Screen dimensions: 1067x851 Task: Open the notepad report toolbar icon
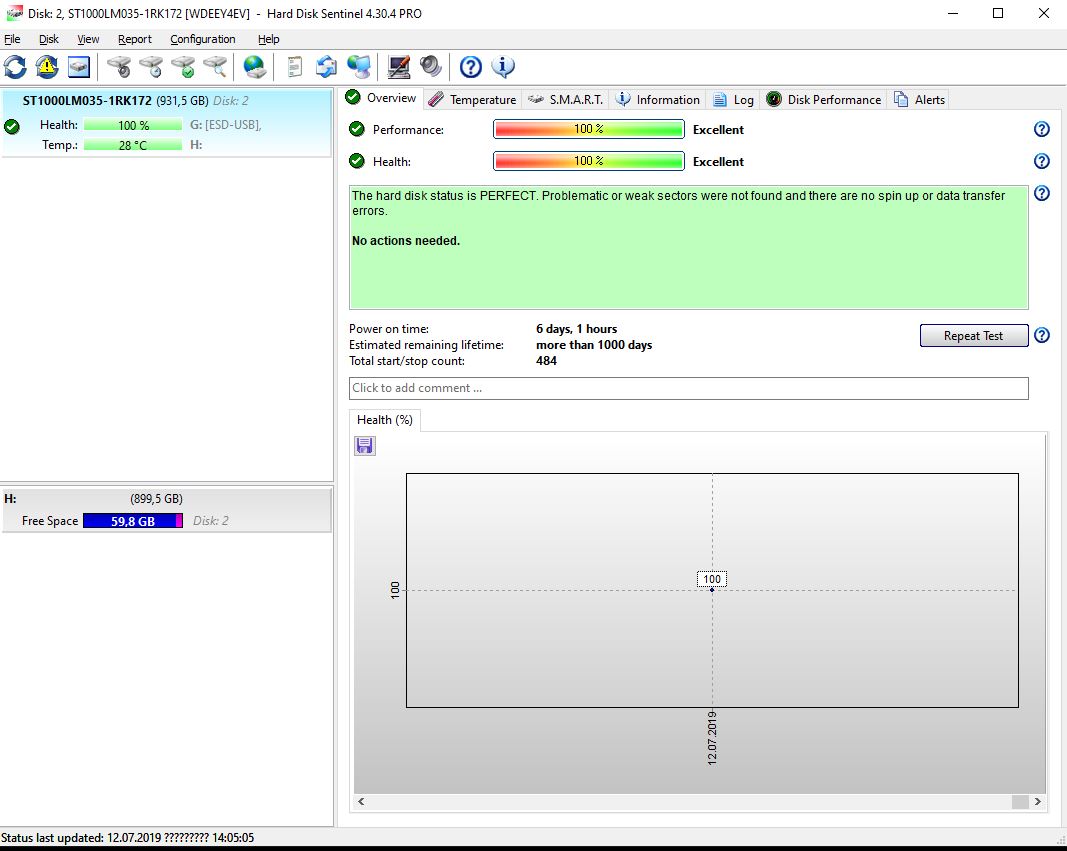tap(294, 67)
